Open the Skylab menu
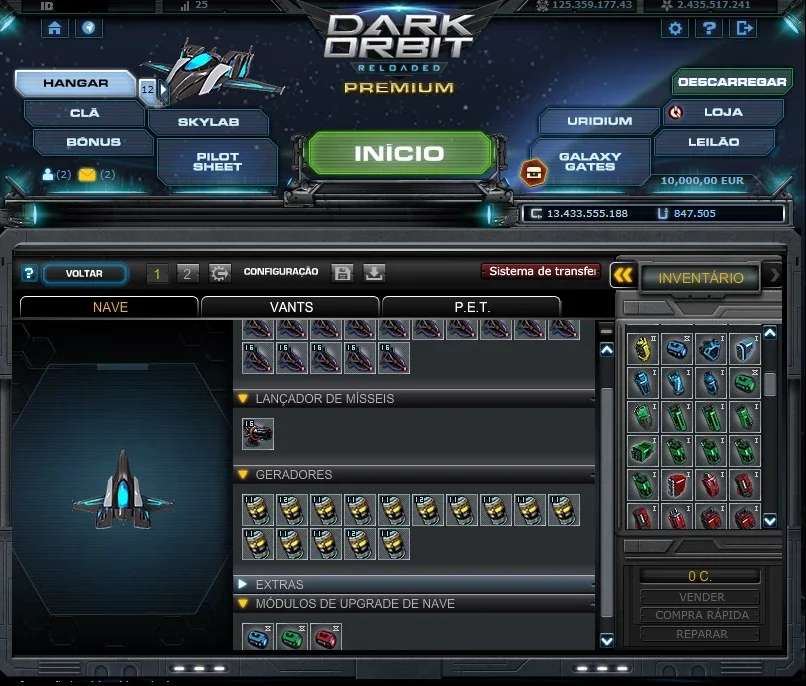The height and width of the screenshot is (686, 806). click(208, 122)
